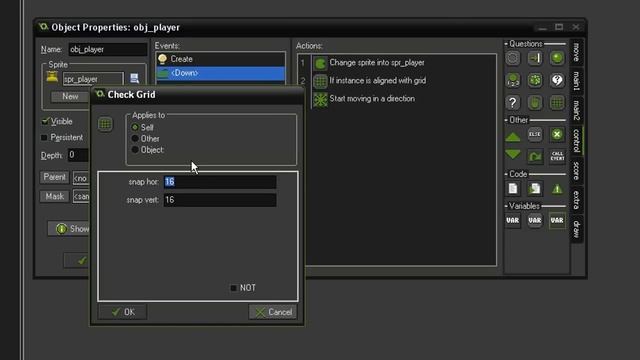Select the Self radio button

pyautogui.click(x=135, y=128)
